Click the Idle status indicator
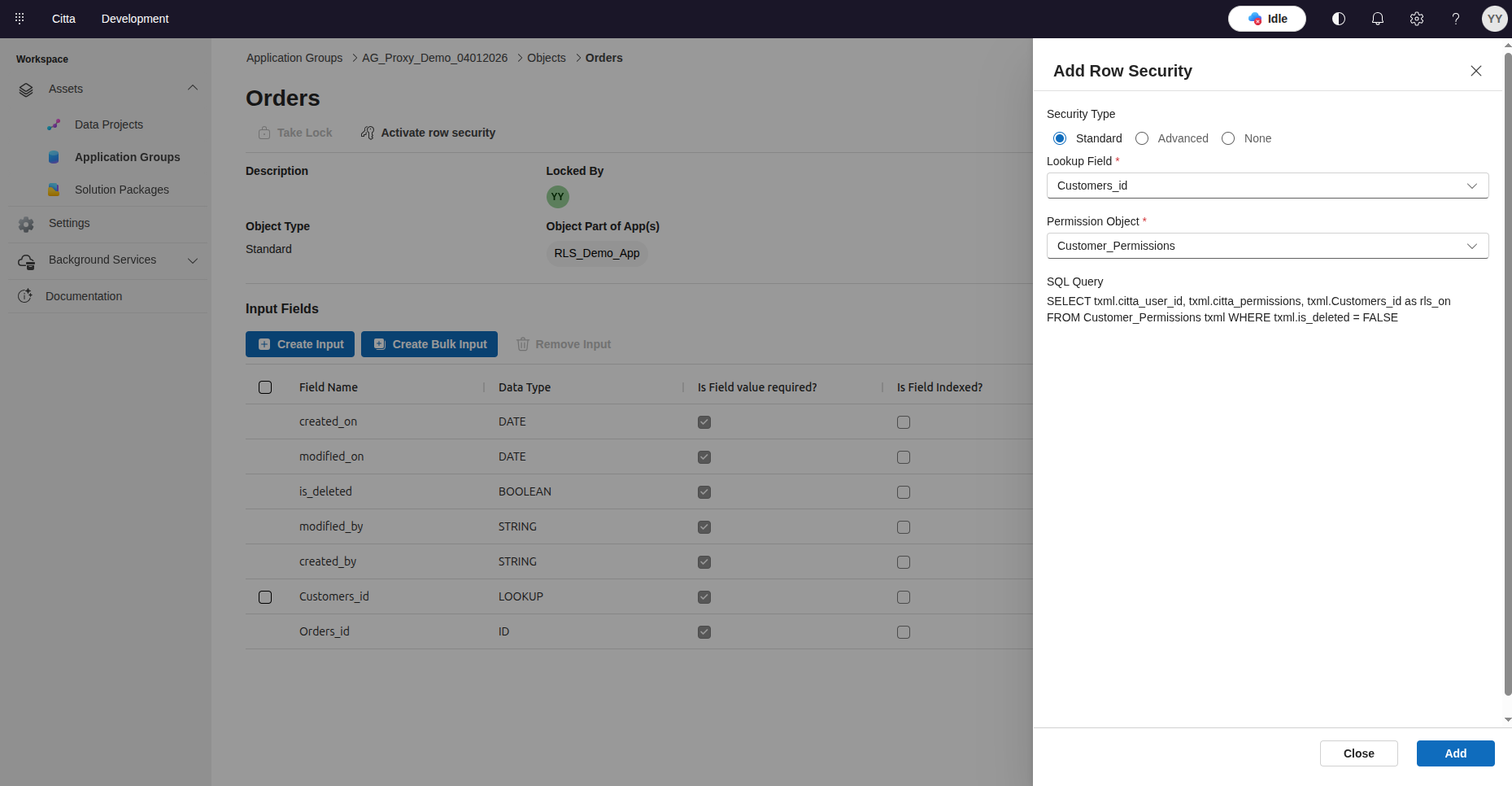The height and width of the screenshot is (786, 1512). [1266, 19]
